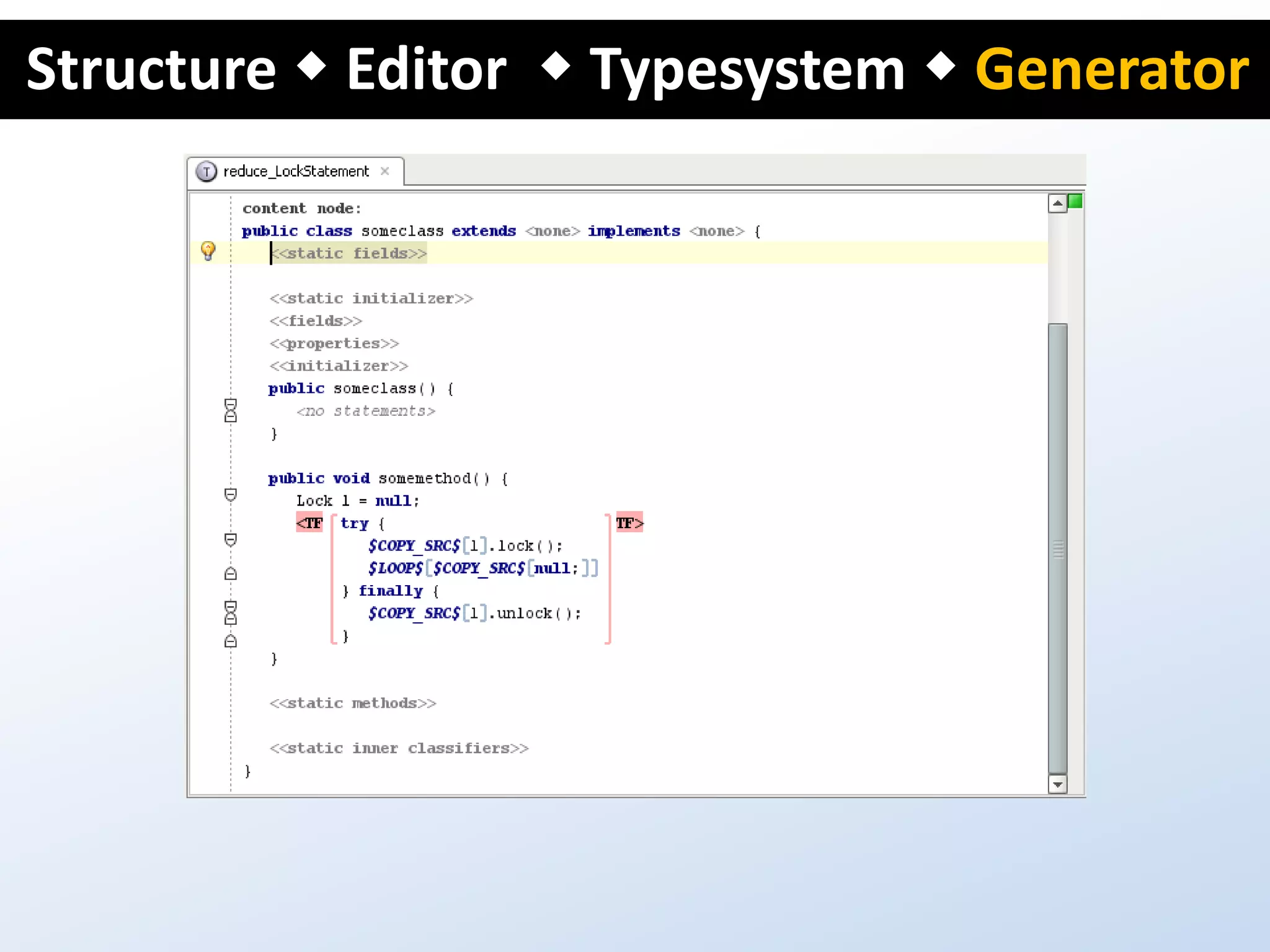The height and width of the screenshot is (952, 1270).
Task: Click the opening <TF template fragment marker
Action: (x=309, y=523)
